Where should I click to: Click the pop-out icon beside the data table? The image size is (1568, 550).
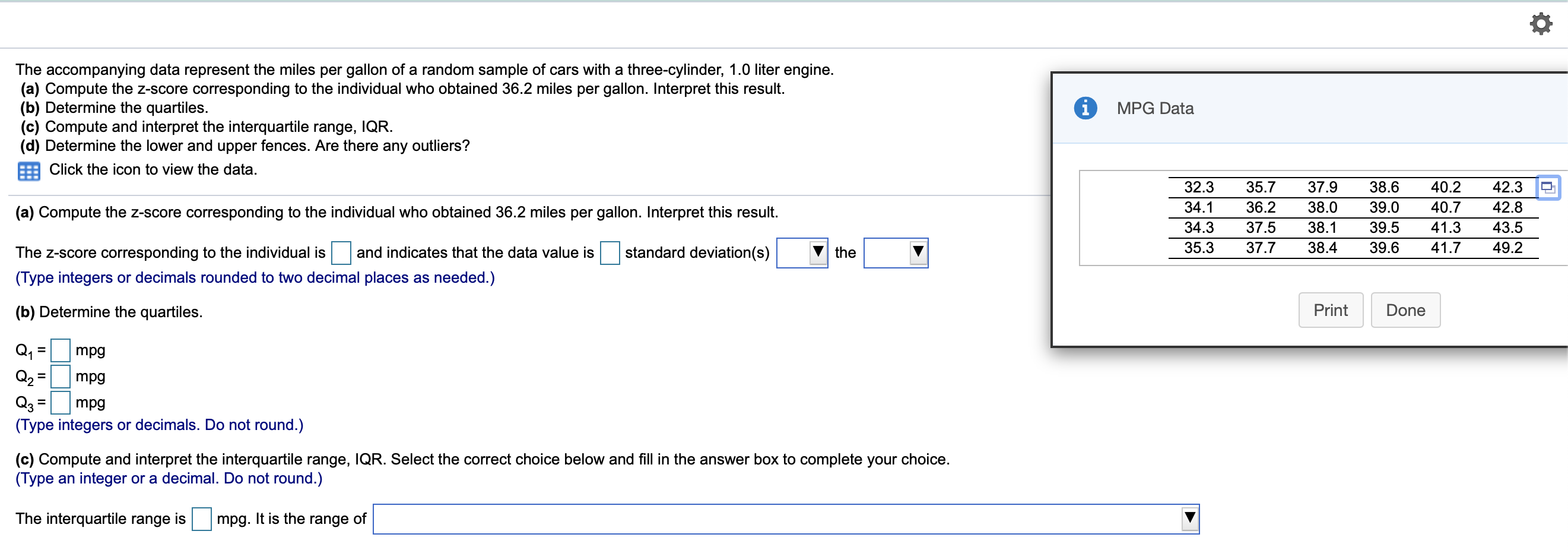[x=1548, y=188]
